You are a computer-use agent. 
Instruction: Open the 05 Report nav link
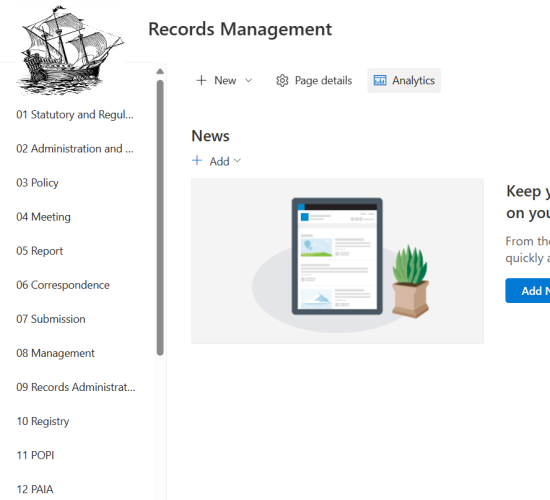[x=40, y=251]
